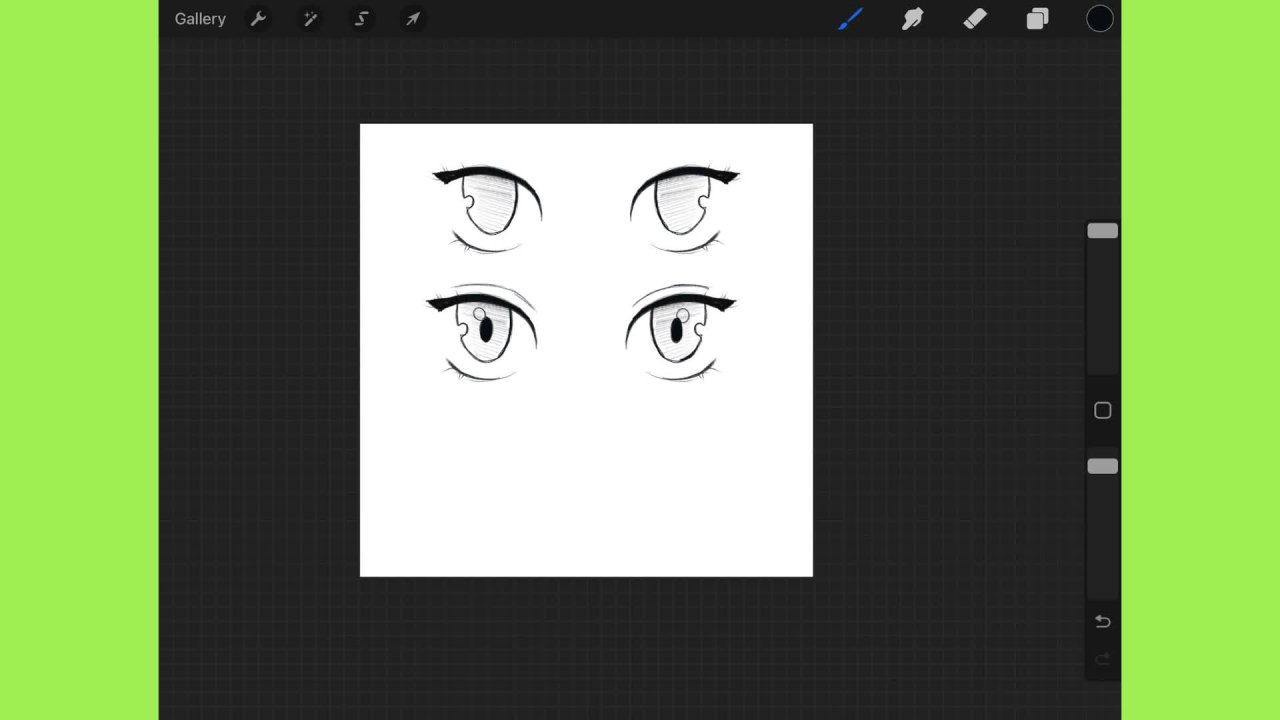
Task: Click the top-right eye's shaded iris
Action: (x=676, y=205)
